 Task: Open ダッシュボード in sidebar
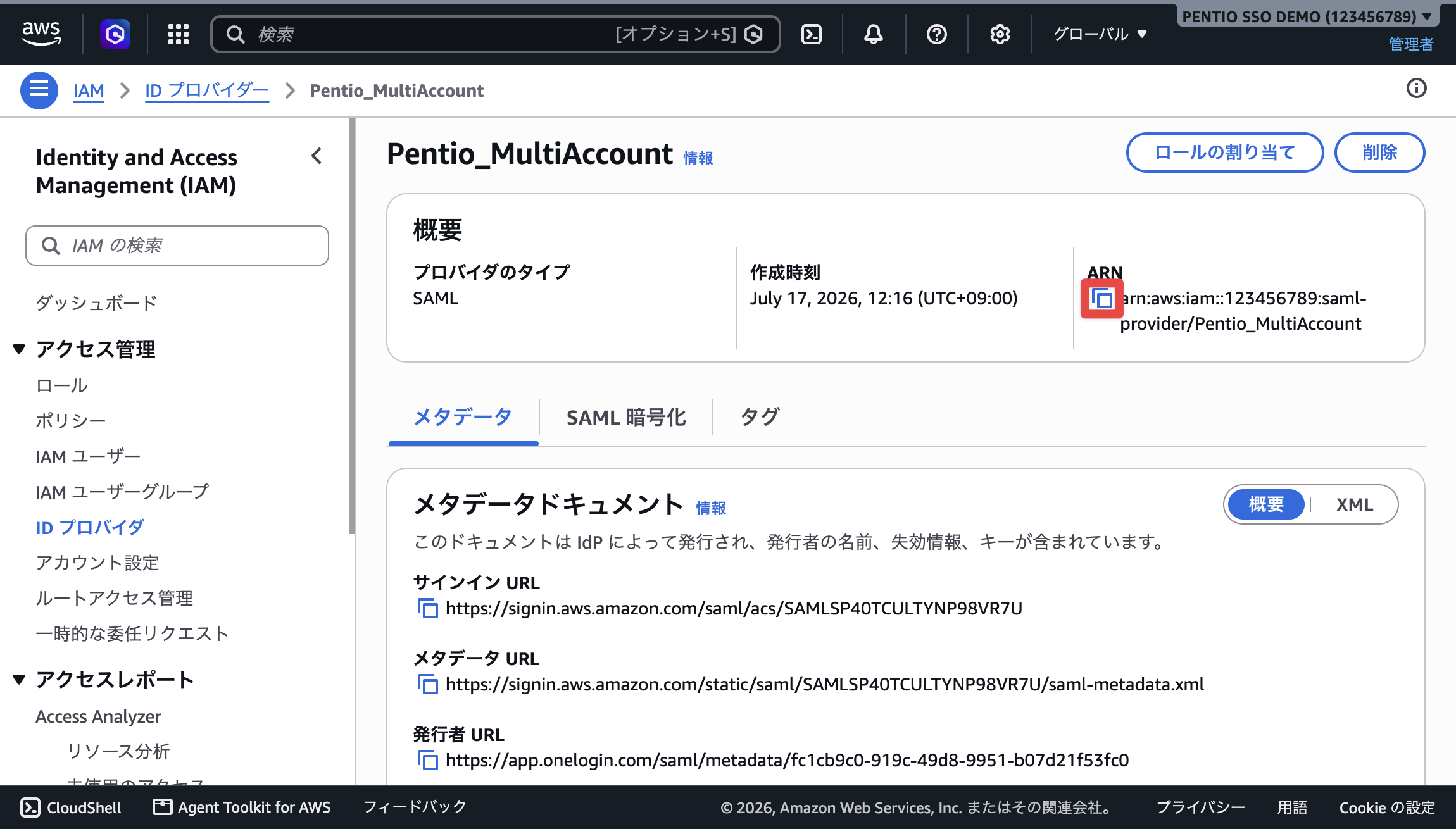pyautogui.click(x=96, y=302)
